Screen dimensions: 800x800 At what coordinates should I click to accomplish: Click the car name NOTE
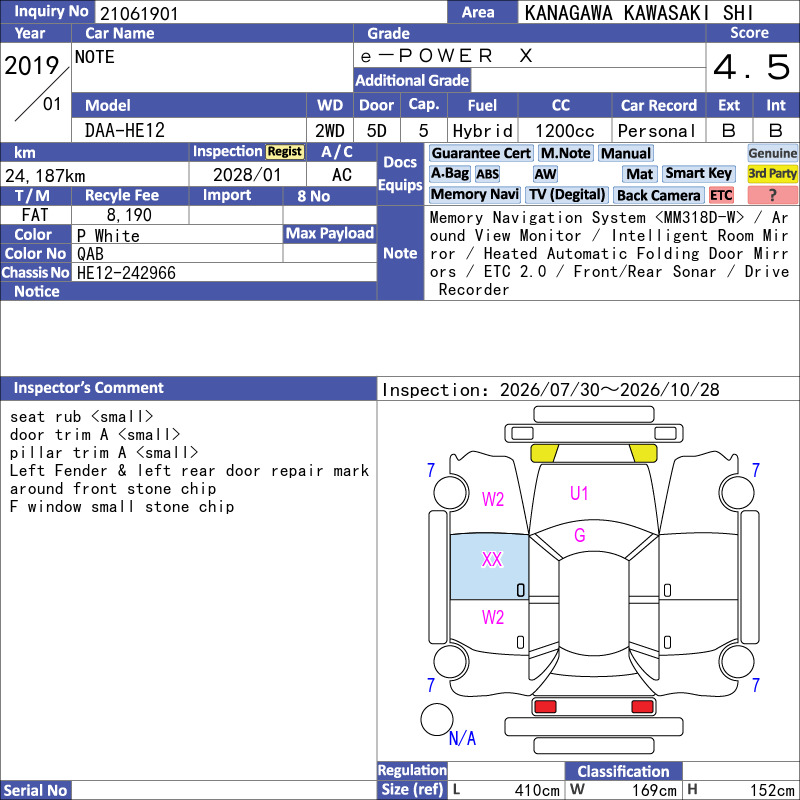tap(95, 57)
